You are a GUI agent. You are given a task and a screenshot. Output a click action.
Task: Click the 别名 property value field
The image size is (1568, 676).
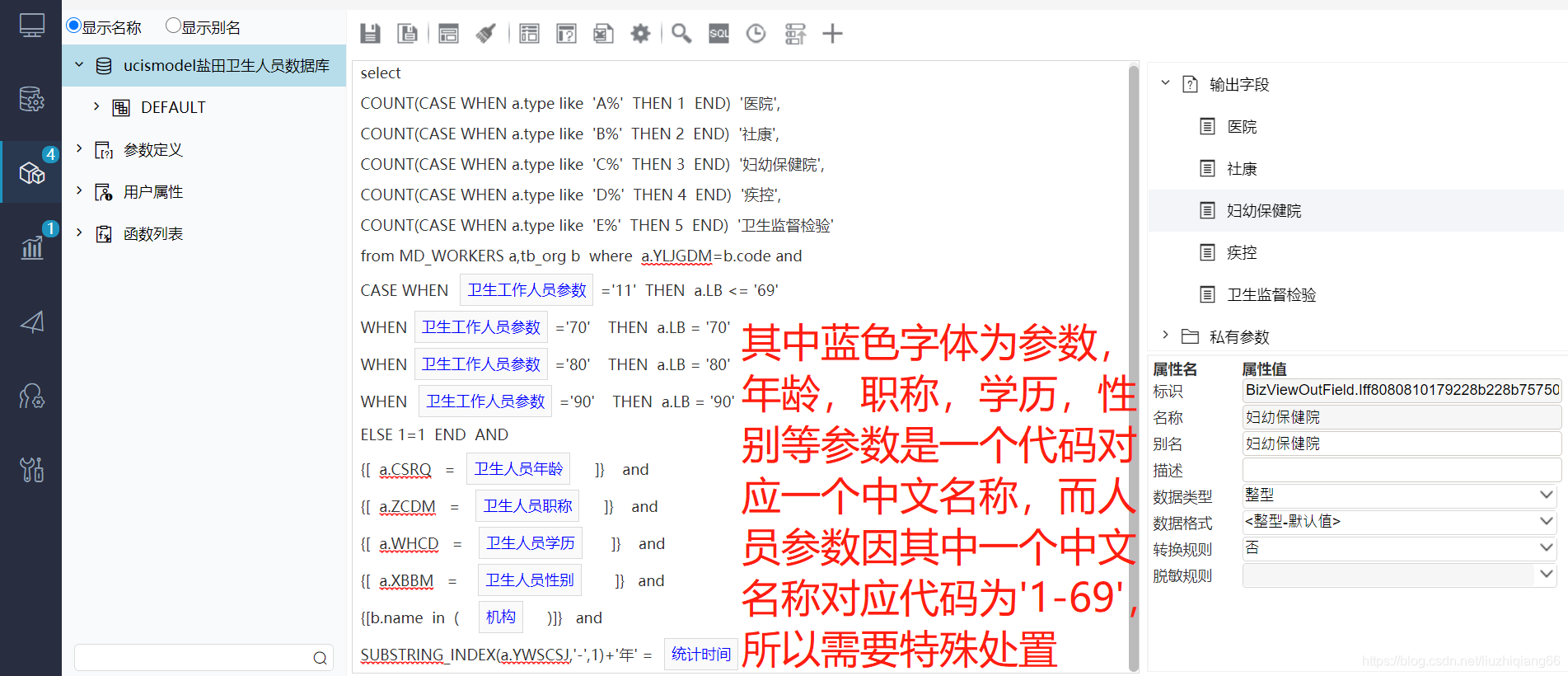pyautogui.click(x=1402, y=444)
